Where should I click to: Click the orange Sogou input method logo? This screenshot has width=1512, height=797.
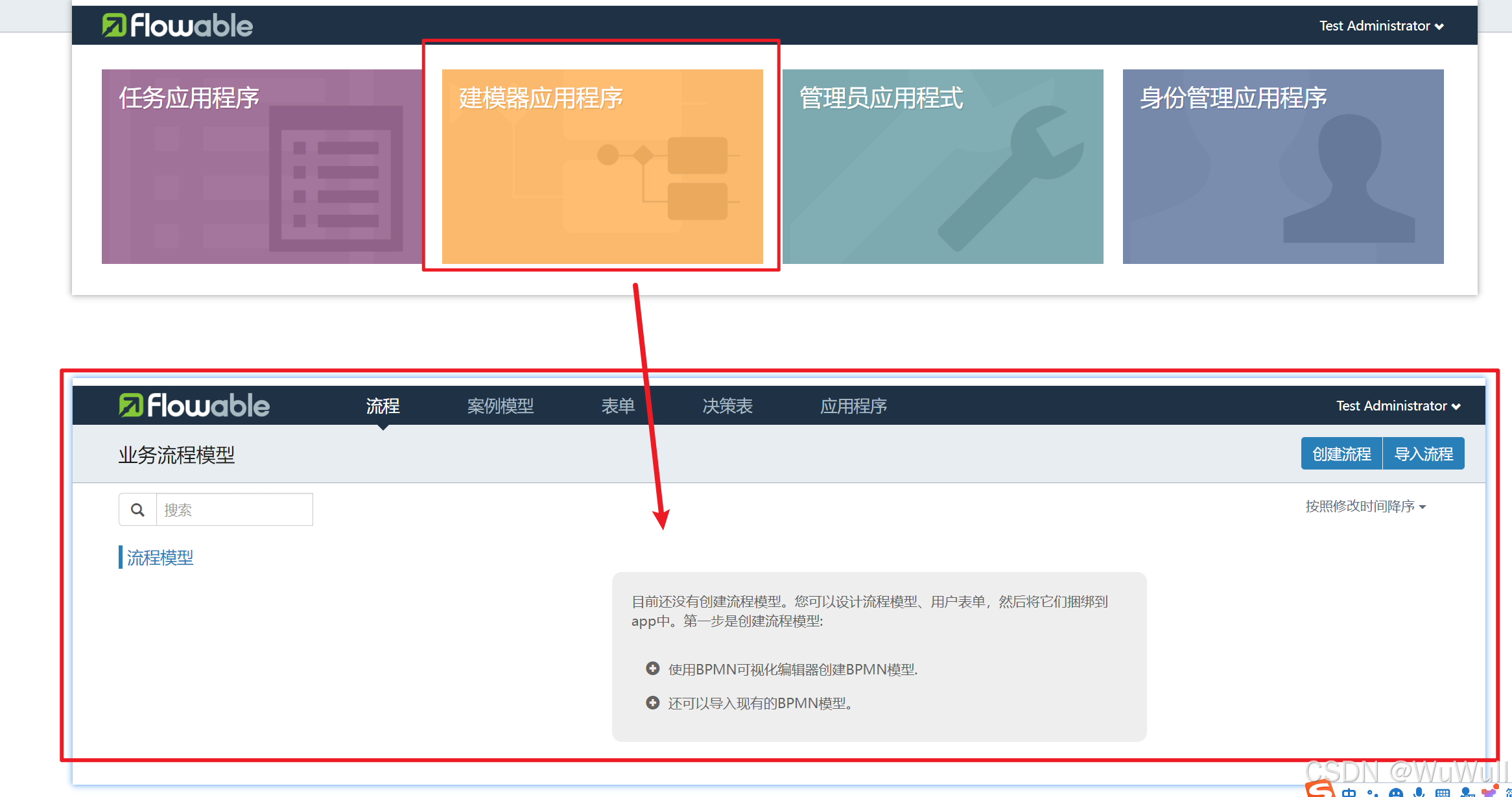point(1320,790)
